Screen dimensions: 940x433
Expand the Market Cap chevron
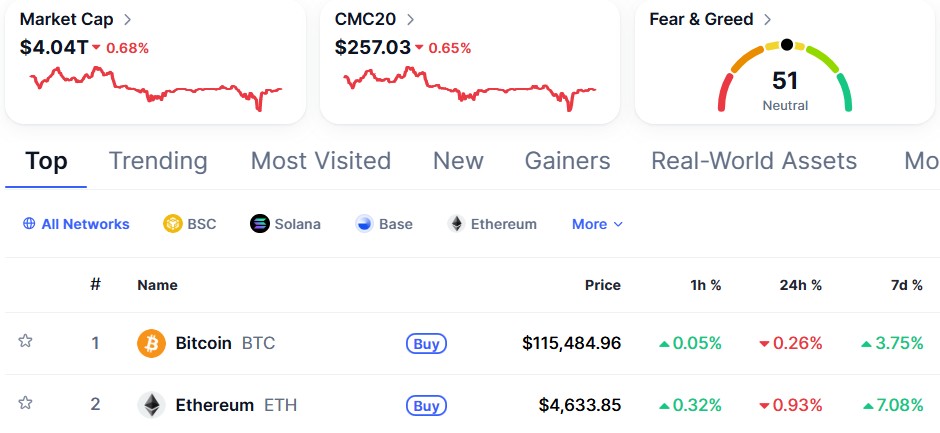click(x=127, y=19)
